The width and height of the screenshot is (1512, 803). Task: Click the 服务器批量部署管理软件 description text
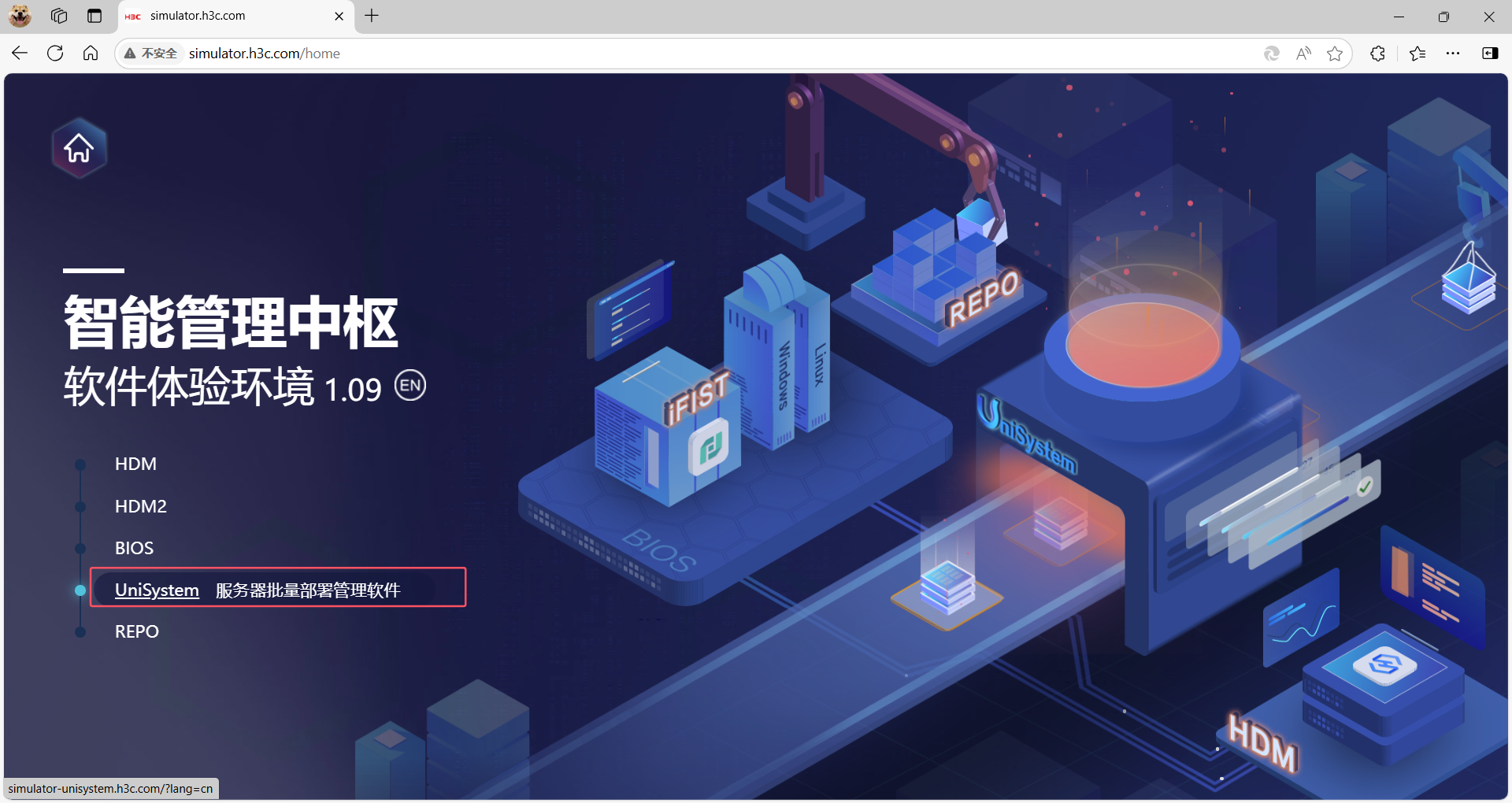308,590
